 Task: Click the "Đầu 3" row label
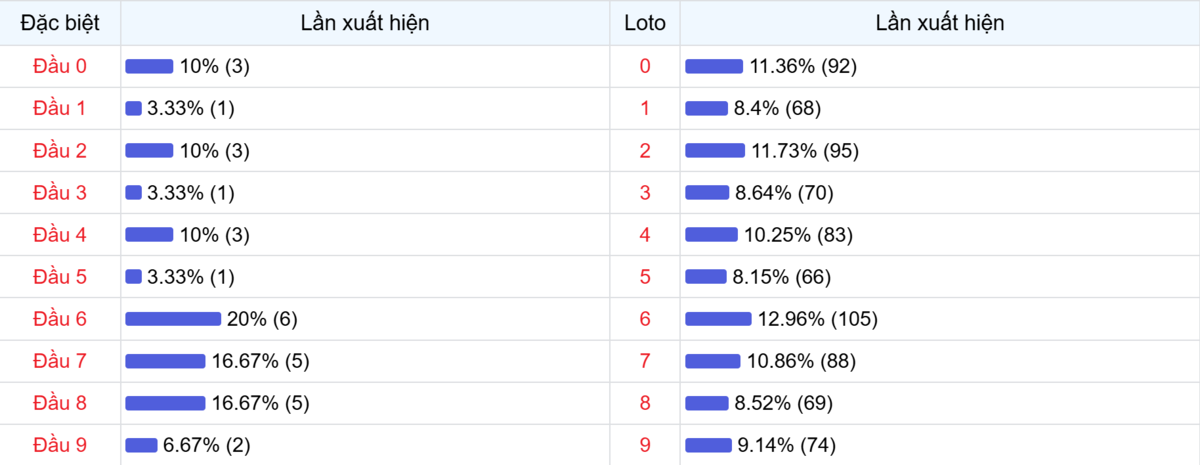[60, 193]
